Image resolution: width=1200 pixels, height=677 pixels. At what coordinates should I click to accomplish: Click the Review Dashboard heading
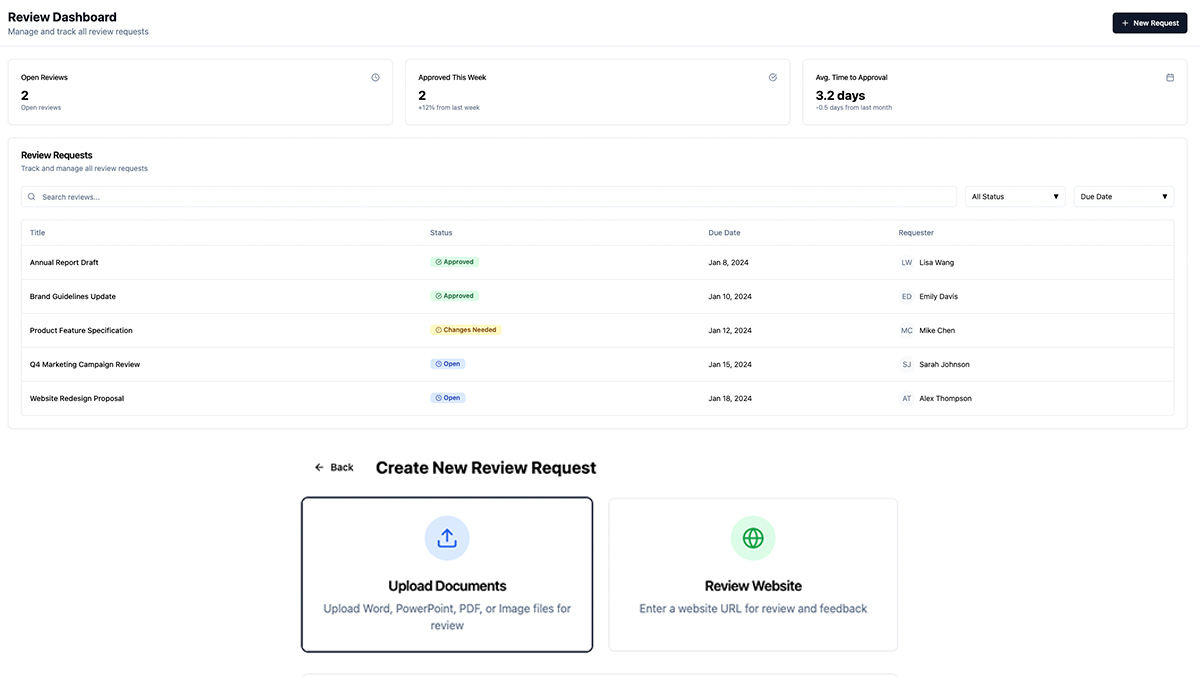coord(62,17)
